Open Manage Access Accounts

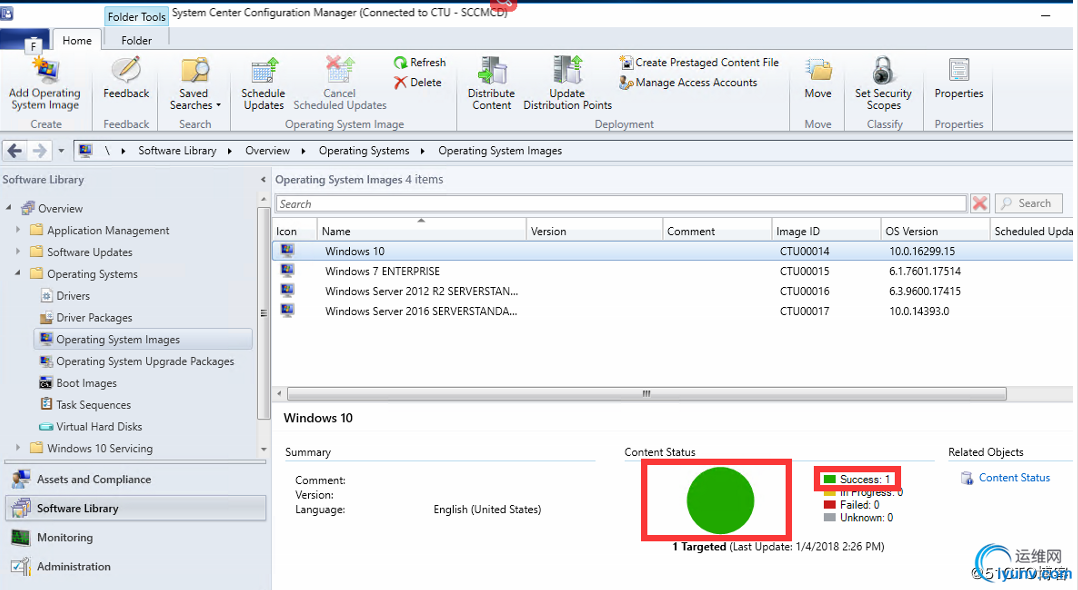(x=688, y=83)
